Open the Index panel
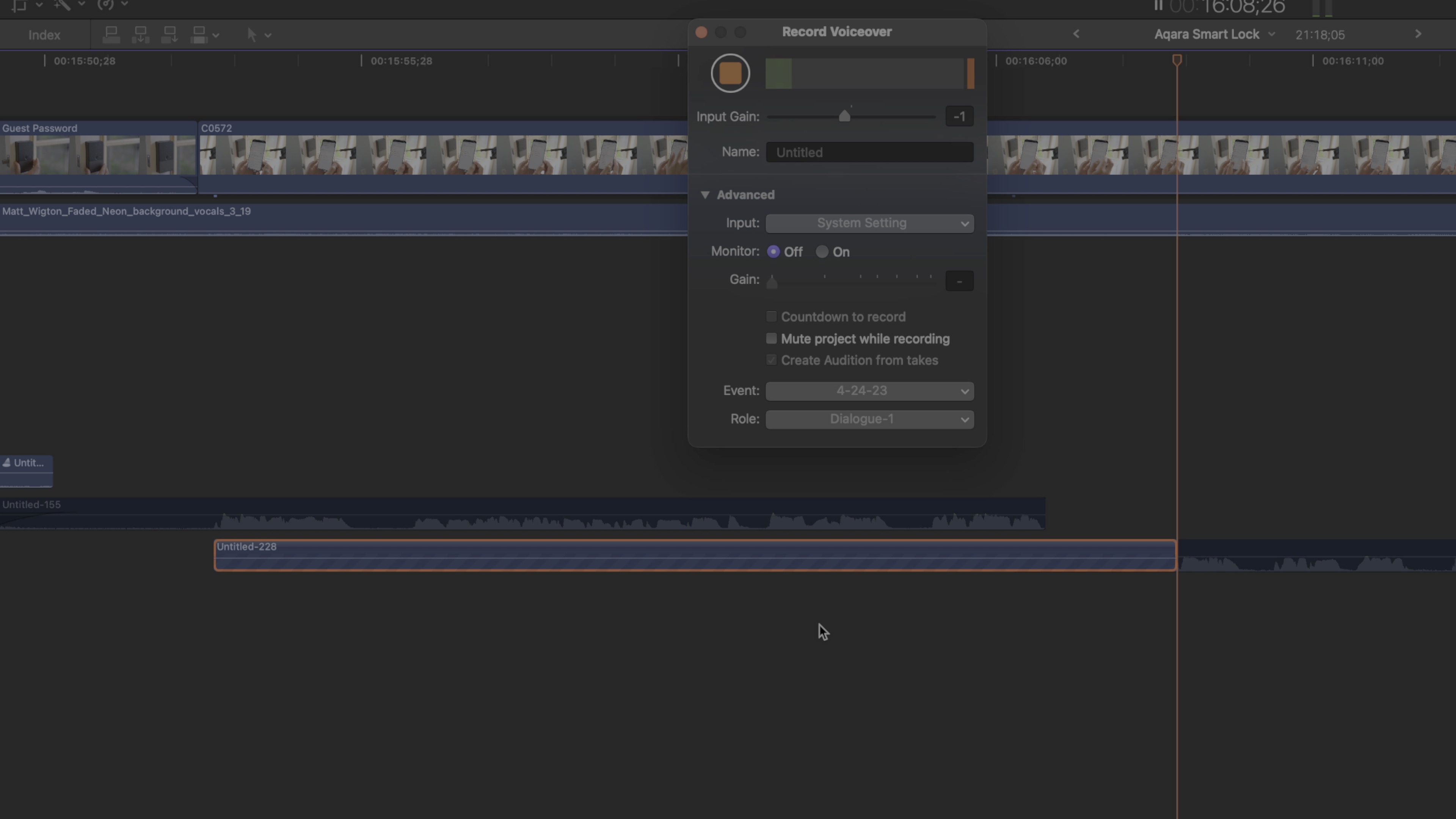This screenshot has width=1456, height=819. pos(44,35)
